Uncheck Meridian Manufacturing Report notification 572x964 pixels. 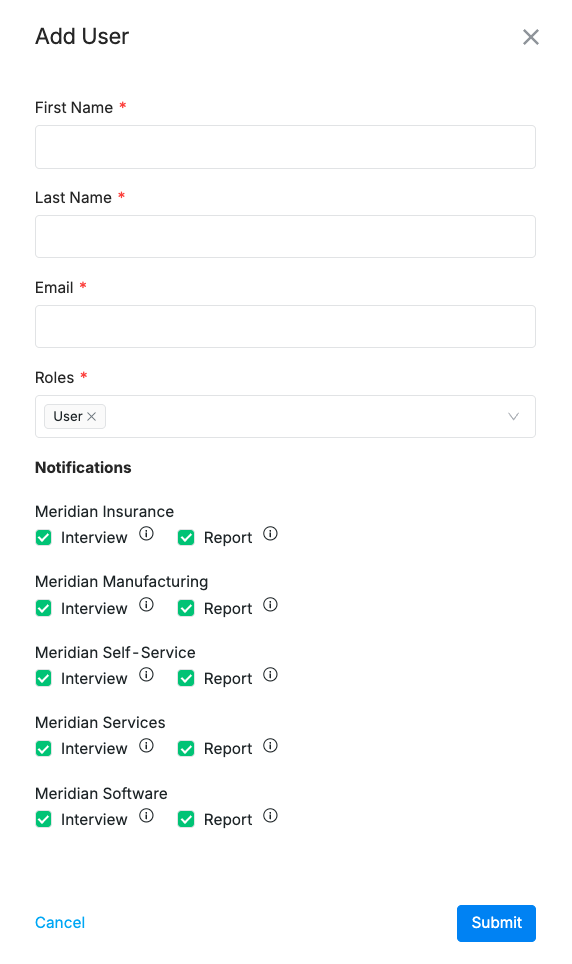(186, 609)
